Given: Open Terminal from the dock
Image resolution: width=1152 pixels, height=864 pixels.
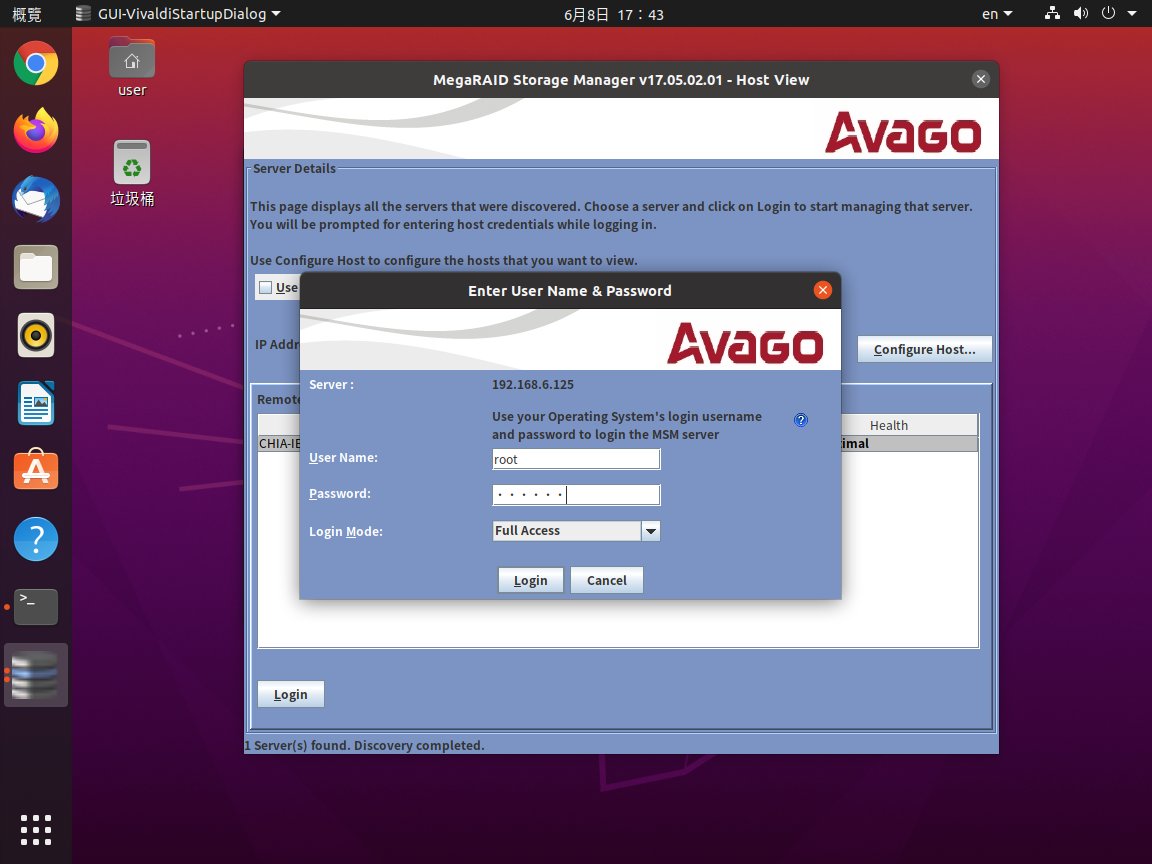Looking at the screenshot, I should tap(36, 606).
